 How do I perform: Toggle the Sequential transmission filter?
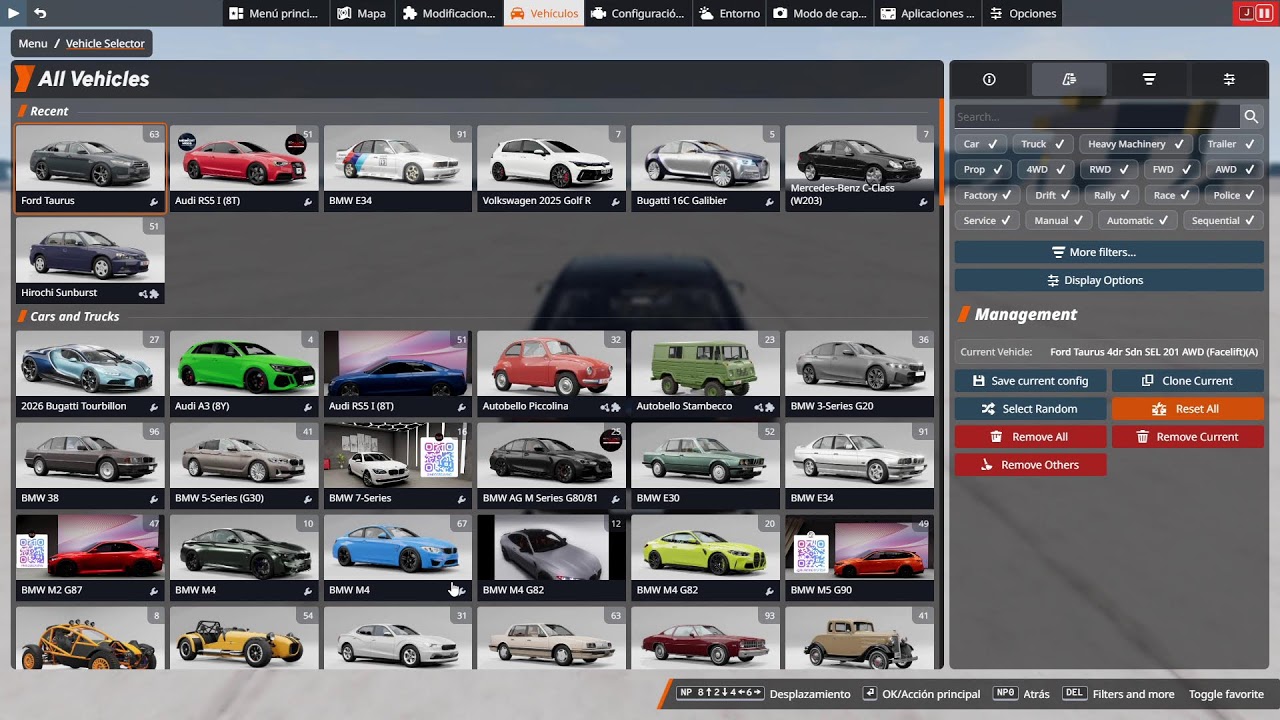(x=1224, y=221)
